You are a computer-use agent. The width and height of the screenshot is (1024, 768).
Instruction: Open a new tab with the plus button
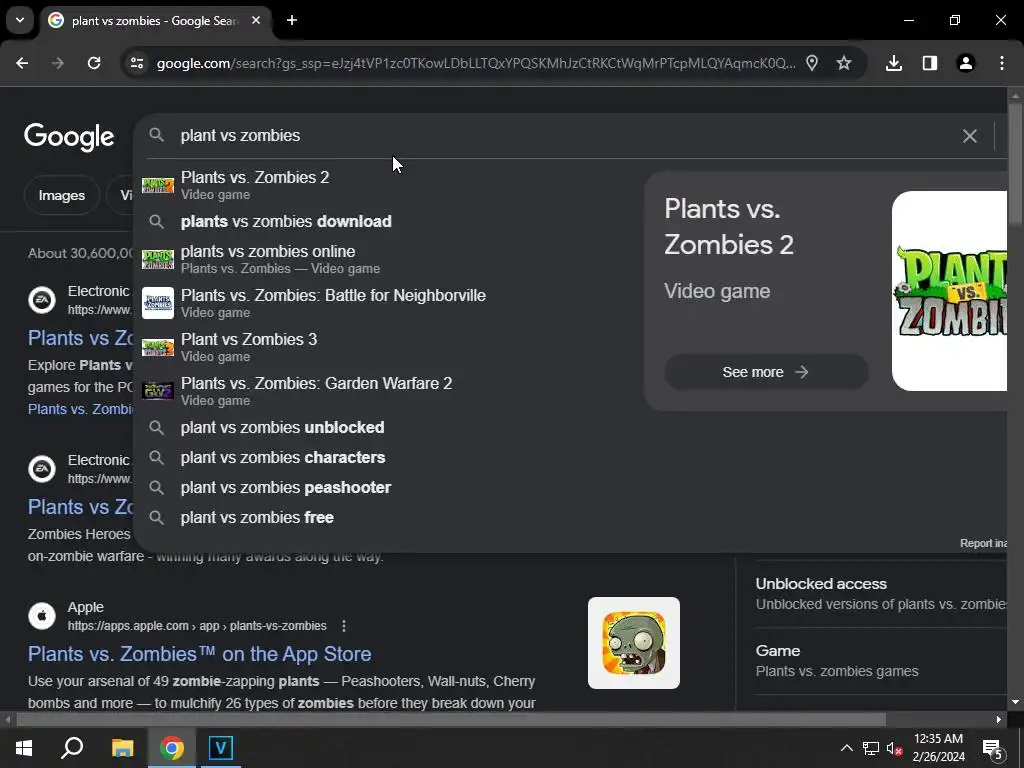pyautogui.click(x=292, y=20)
